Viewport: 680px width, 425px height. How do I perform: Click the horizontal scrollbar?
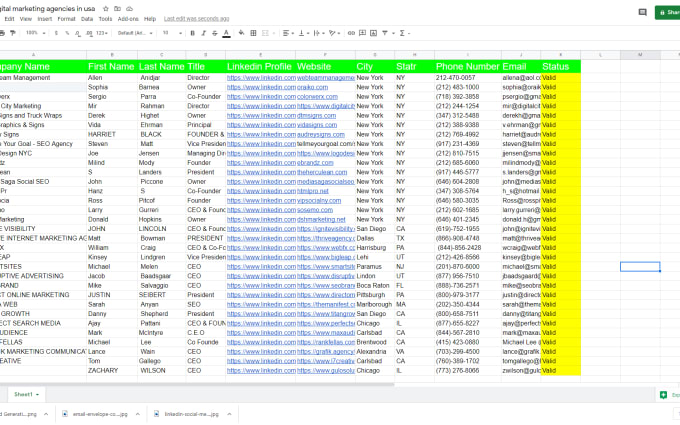[197, 384]
